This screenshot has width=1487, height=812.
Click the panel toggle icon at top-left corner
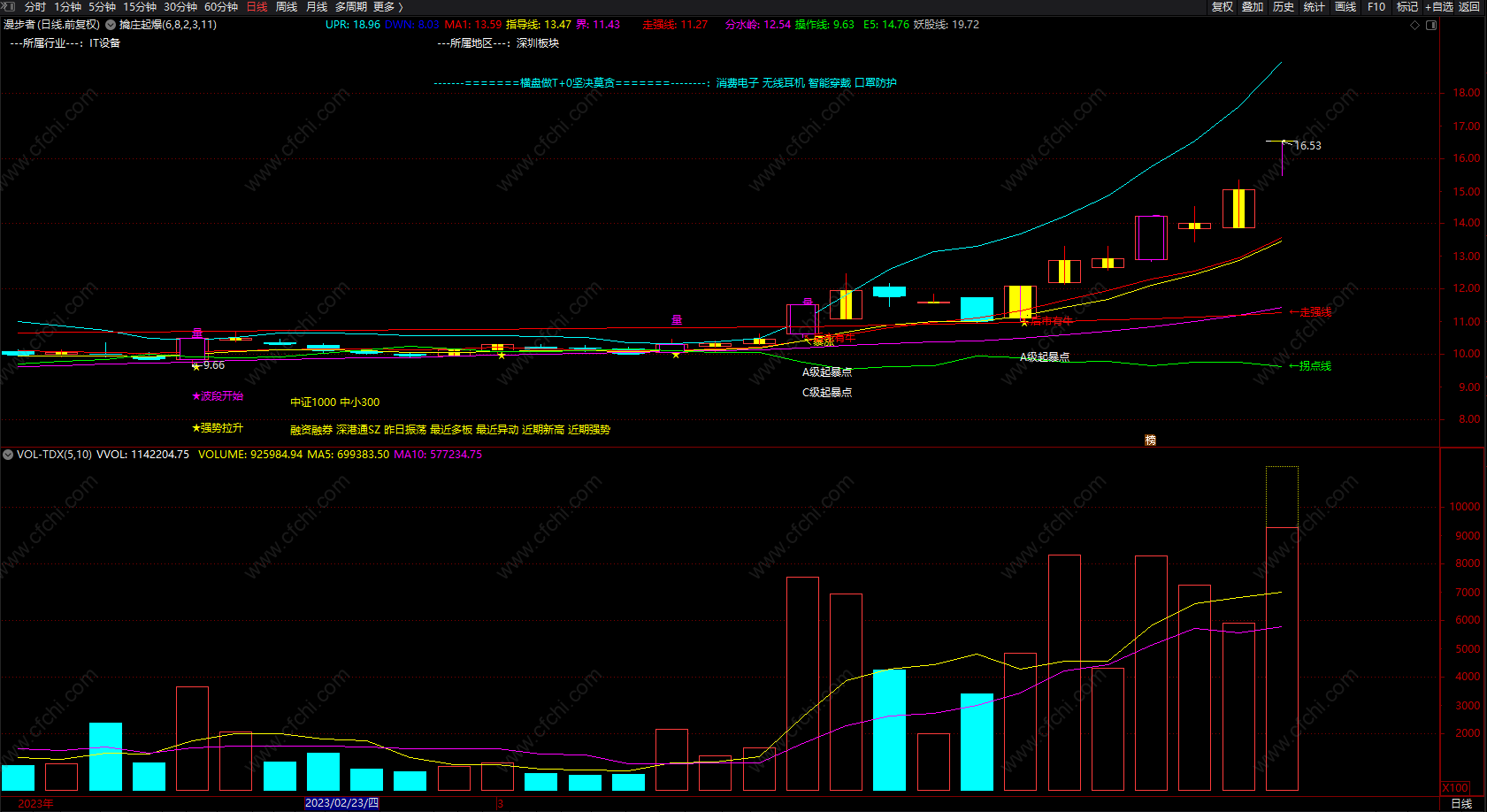tap(9, 7)
